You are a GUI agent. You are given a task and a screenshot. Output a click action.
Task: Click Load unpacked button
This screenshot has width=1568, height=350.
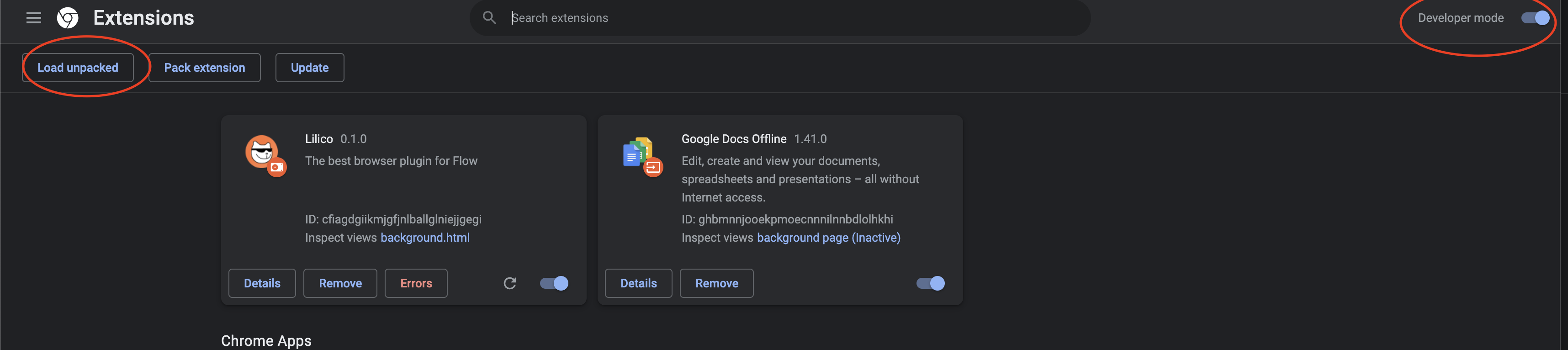(x=78, y=68)
